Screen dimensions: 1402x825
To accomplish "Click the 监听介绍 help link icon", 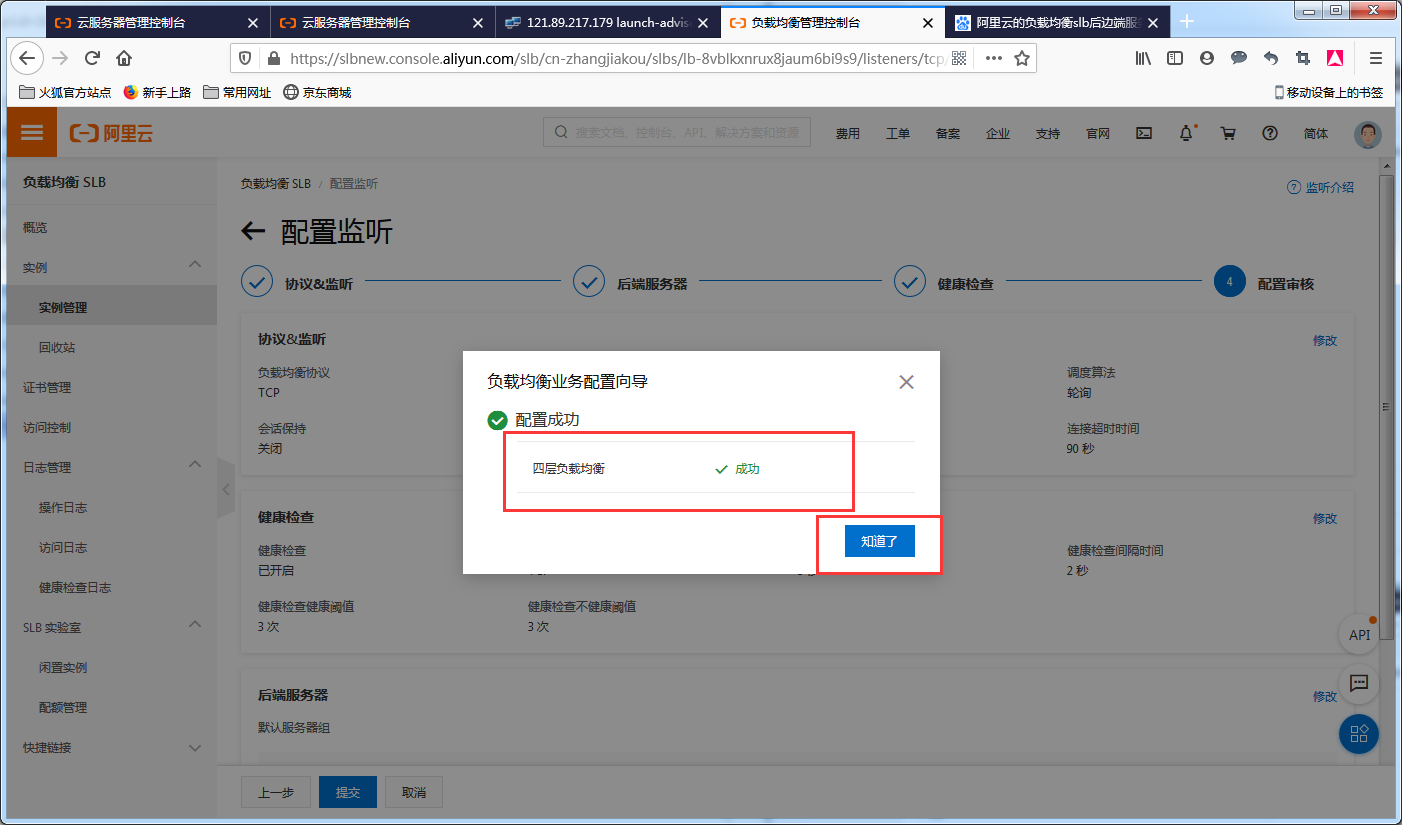I will tap(1294, 186).
